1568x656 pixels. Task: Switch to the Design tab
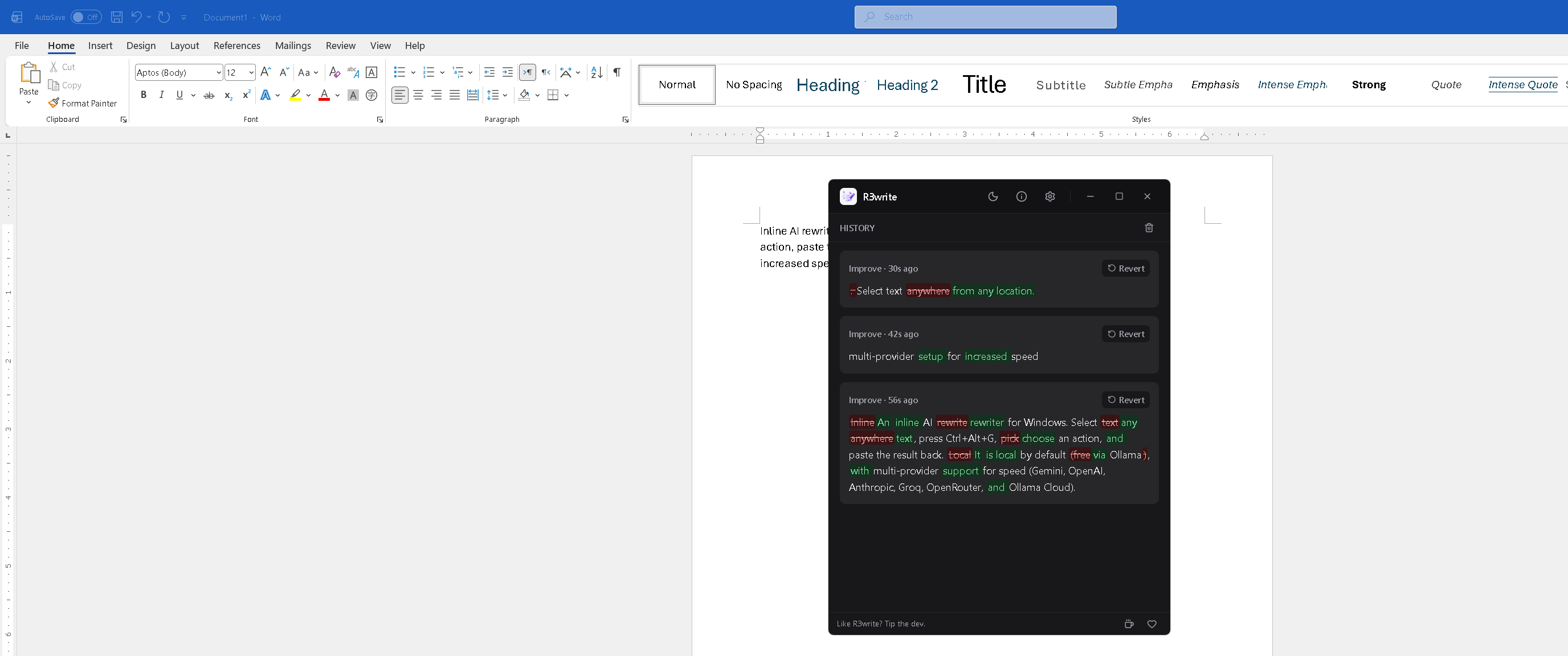(x=141, y=46)
